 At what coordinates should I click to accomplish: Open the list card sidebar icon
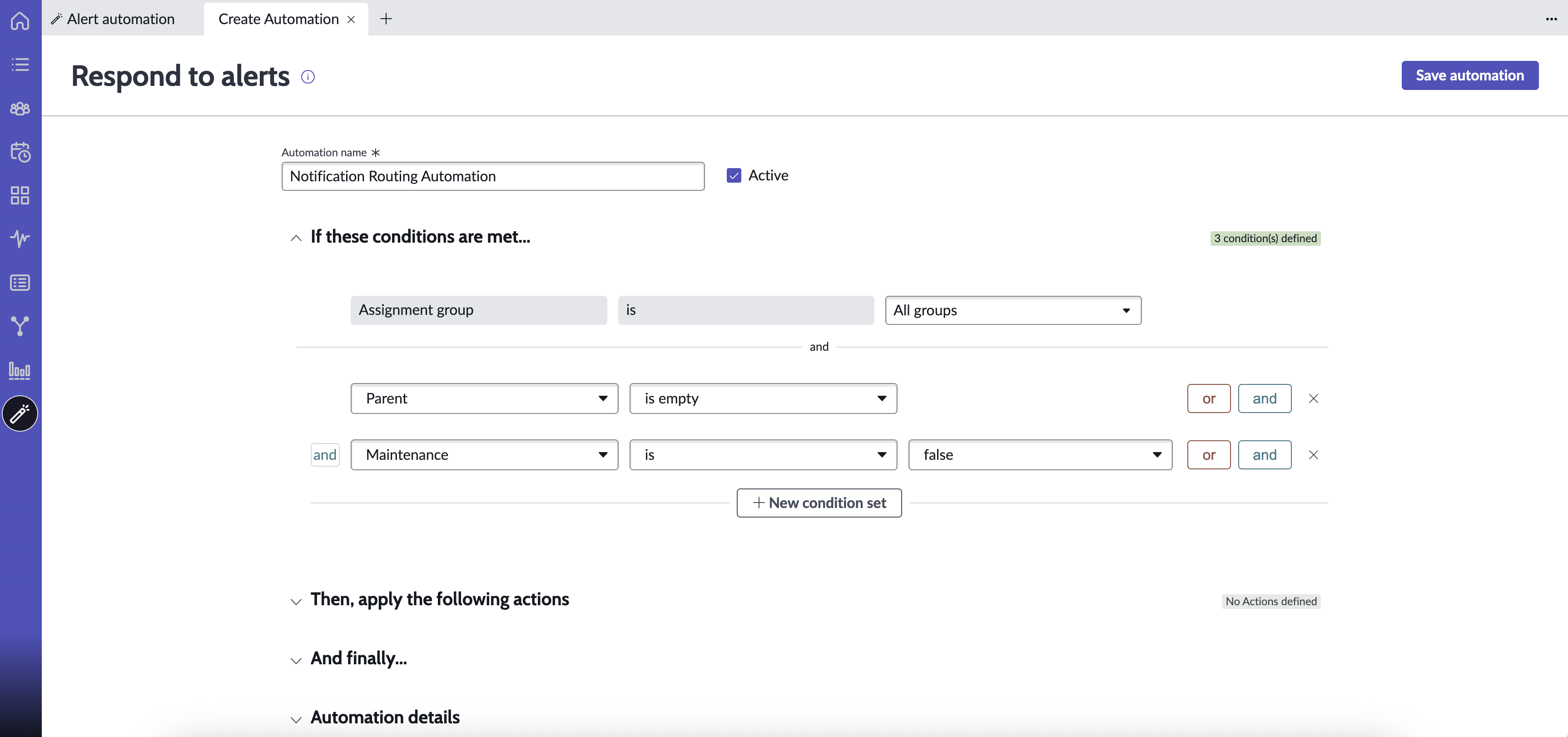point(20,283)
